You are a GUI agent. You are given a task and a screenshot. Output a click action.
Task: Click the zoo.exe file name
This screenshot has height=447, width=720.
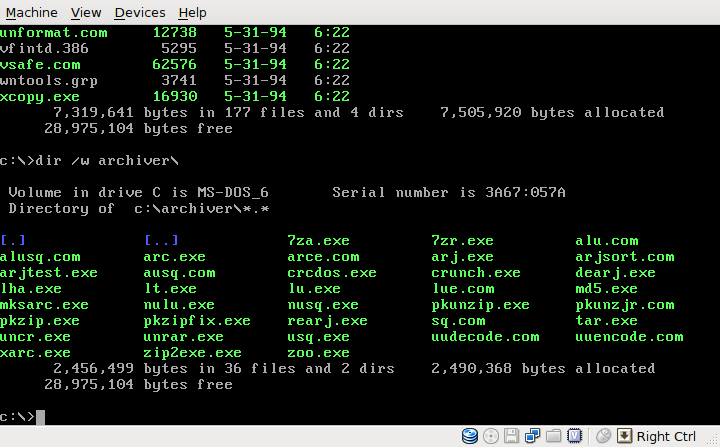(x=319, y=353)
